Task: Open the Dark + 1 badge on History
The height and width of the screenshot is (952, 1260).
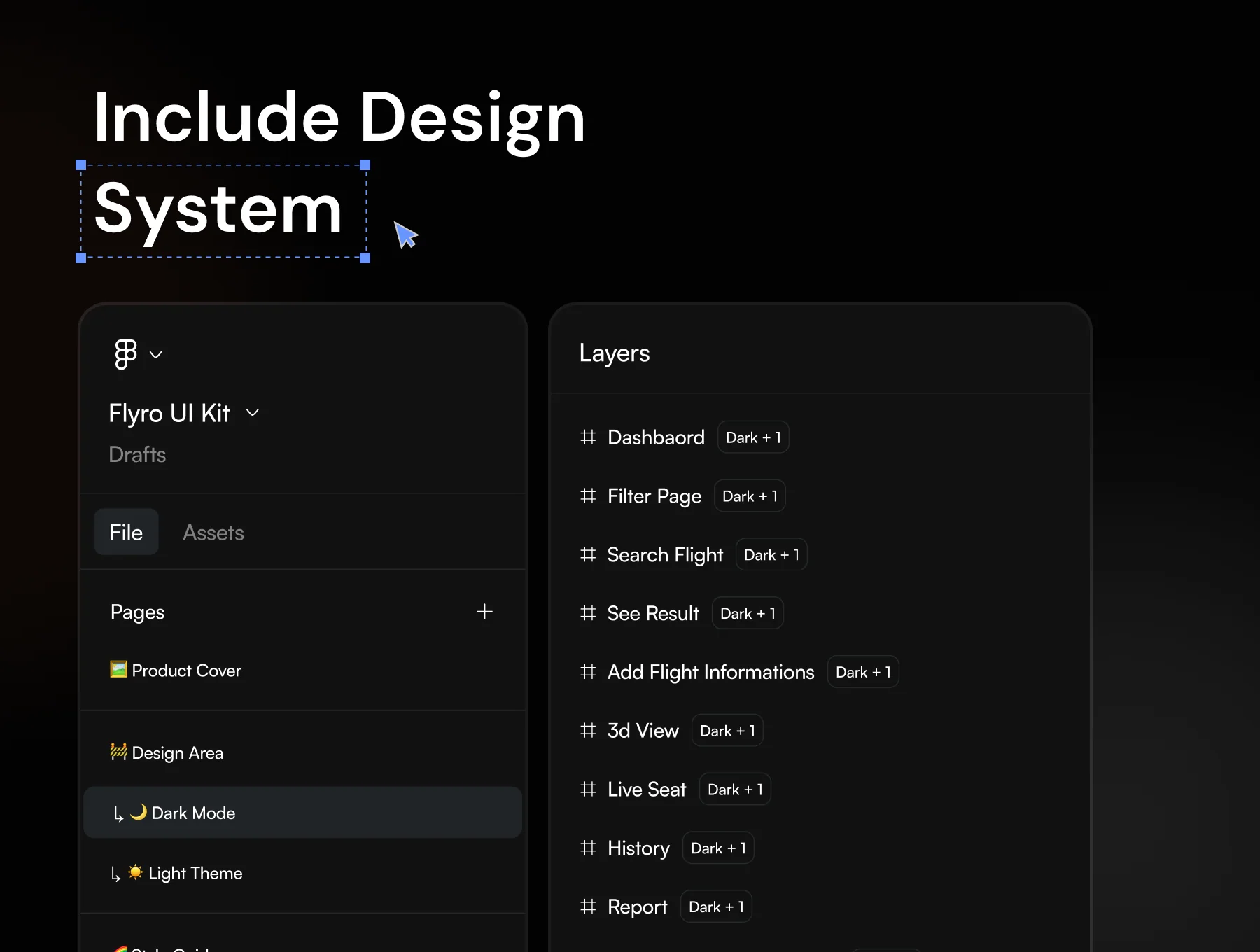Action: coord(718,848)
